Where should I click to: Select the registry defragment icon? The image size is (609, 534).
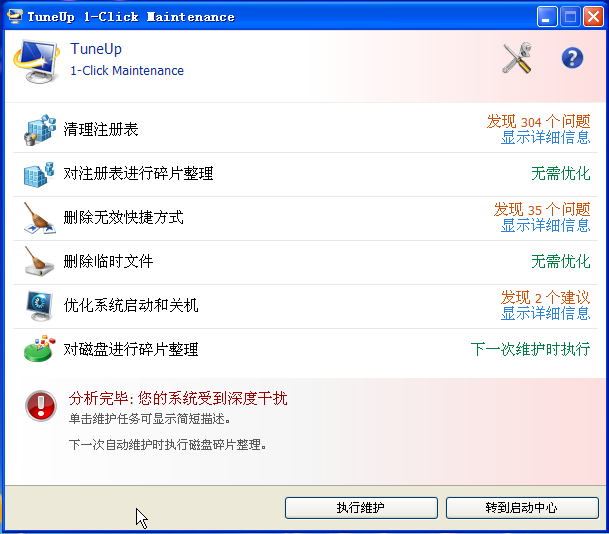tap(39, 174)
